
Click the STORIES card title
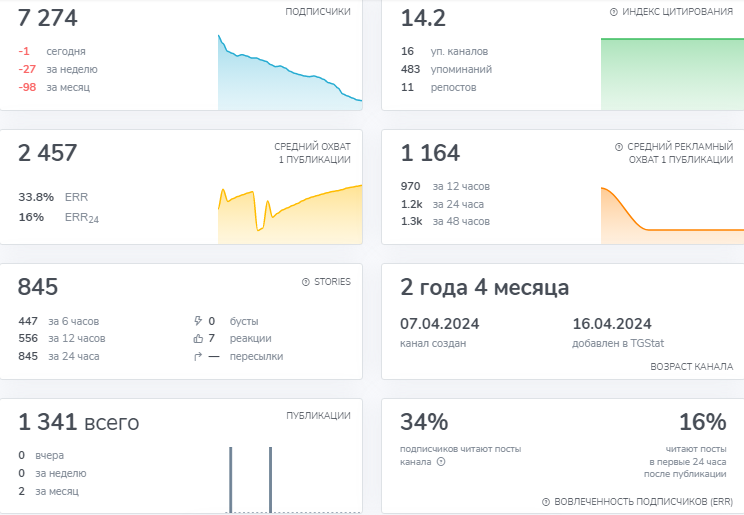[x=332, y=282]
